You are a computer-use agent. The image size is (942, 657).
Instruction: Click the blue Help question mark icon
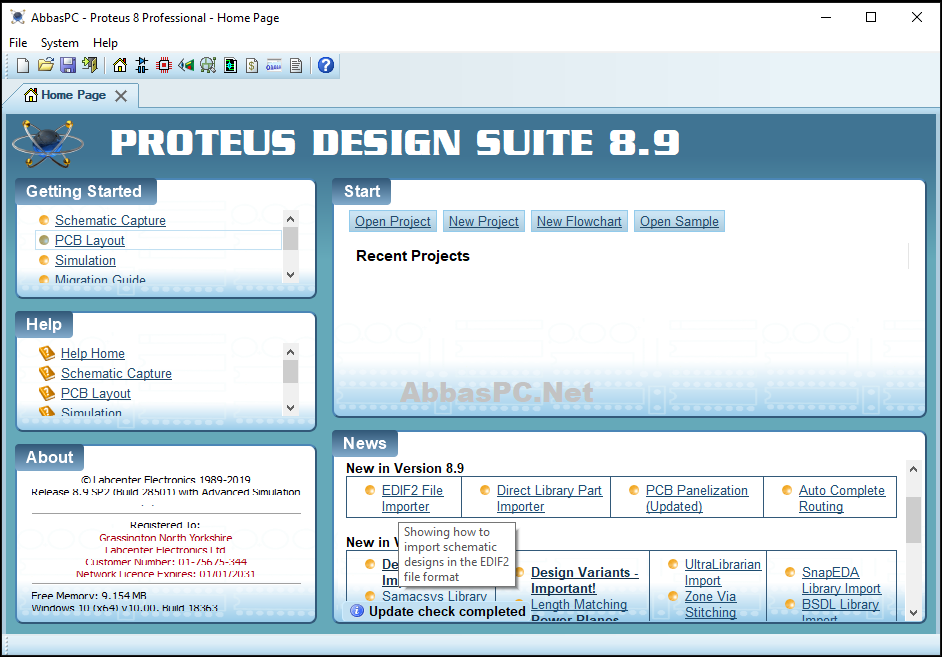(x=326, y=65)
